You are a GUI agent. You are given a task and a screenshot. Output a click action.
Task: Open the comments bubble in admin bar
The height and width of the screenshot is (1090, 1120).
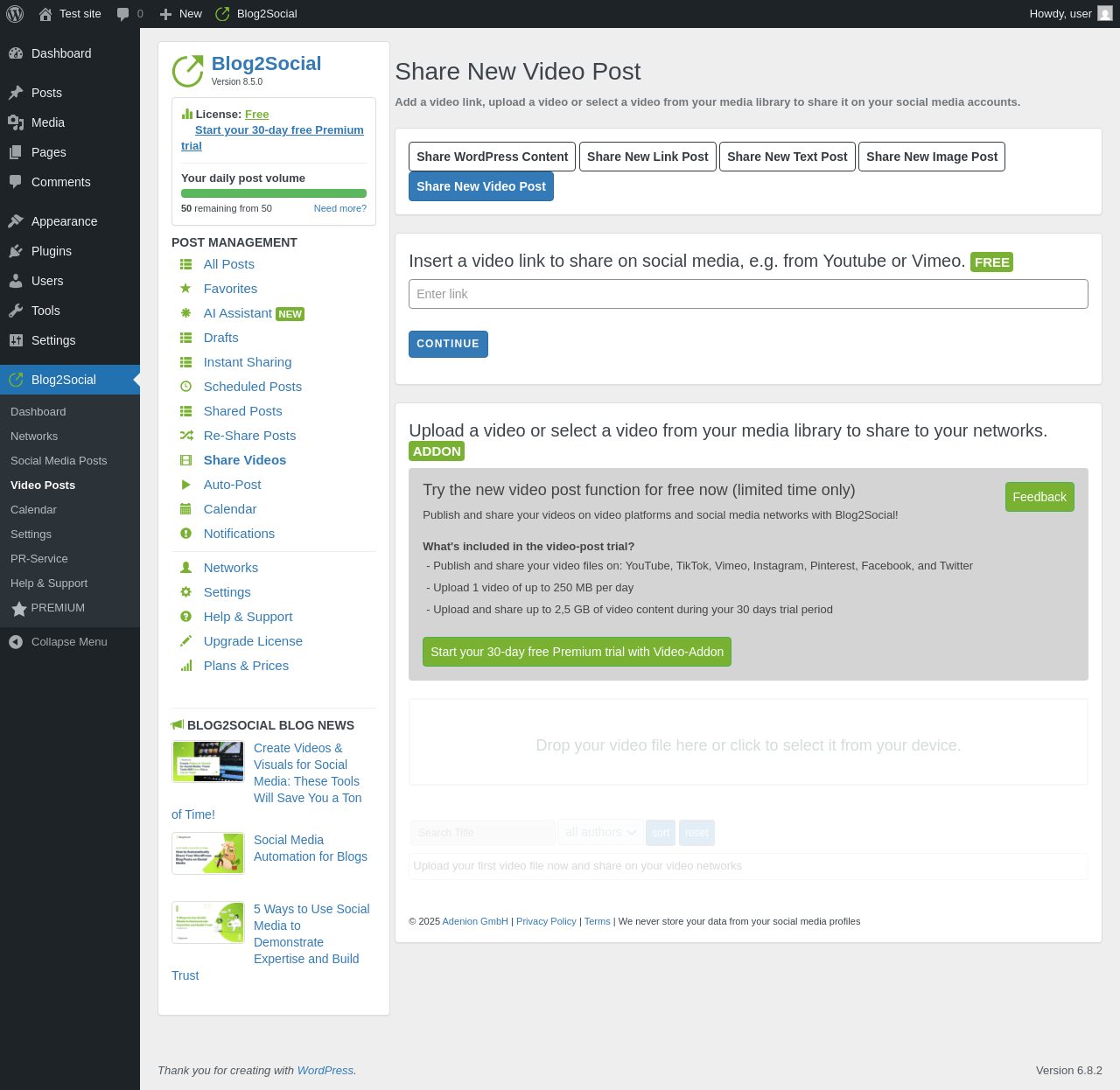122,14
